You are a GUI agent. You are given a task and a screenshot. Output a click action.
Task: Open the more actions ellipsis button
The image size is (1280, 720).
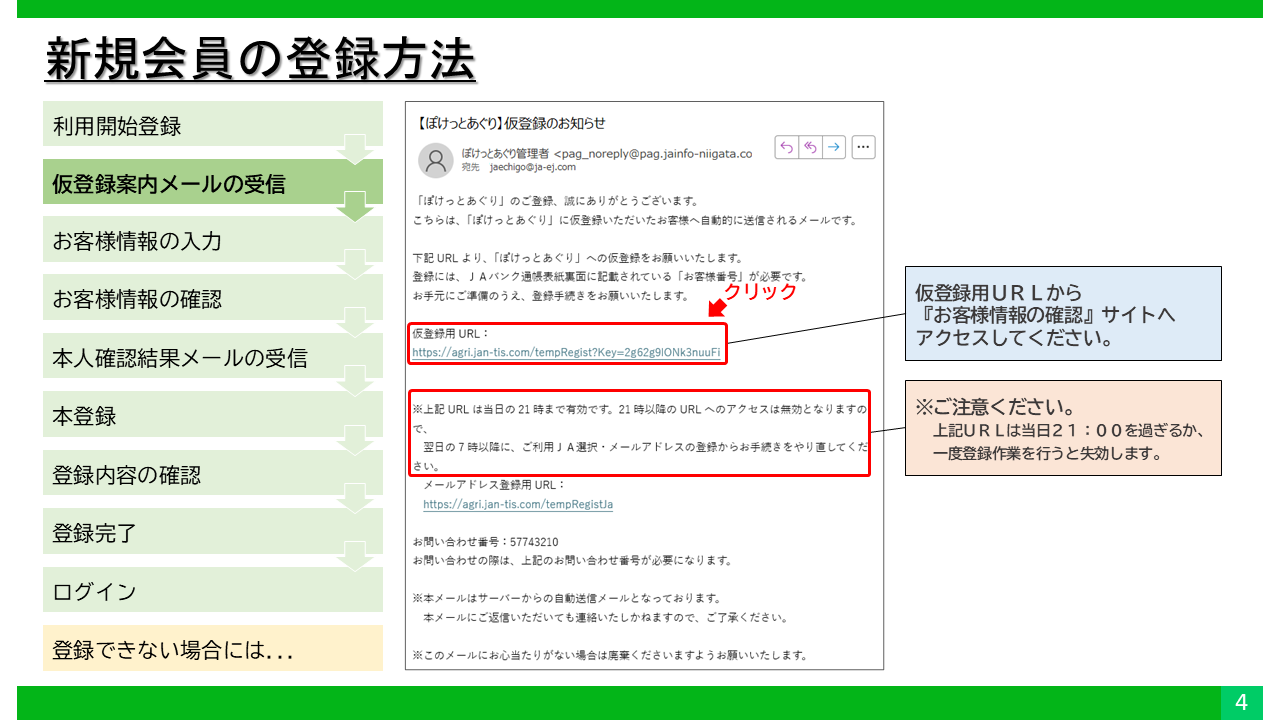click(x=864, y=147)
